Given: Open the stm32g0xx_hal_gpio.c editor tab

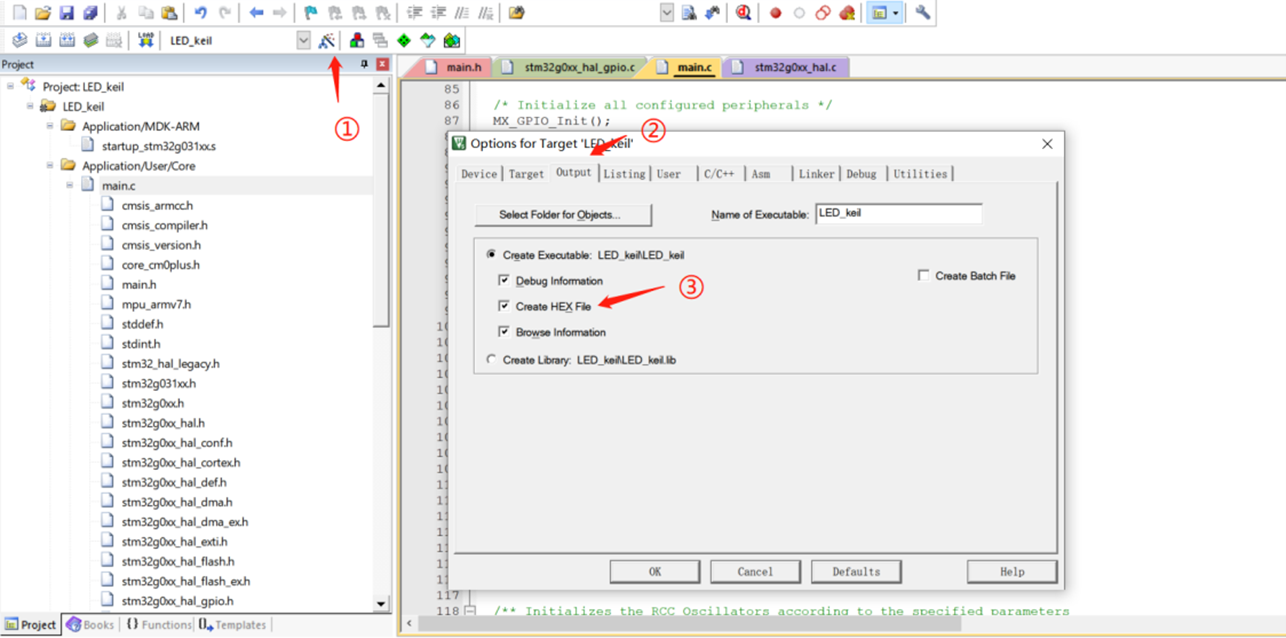Looking at the screenshot, I should click(x=579, y=67).
